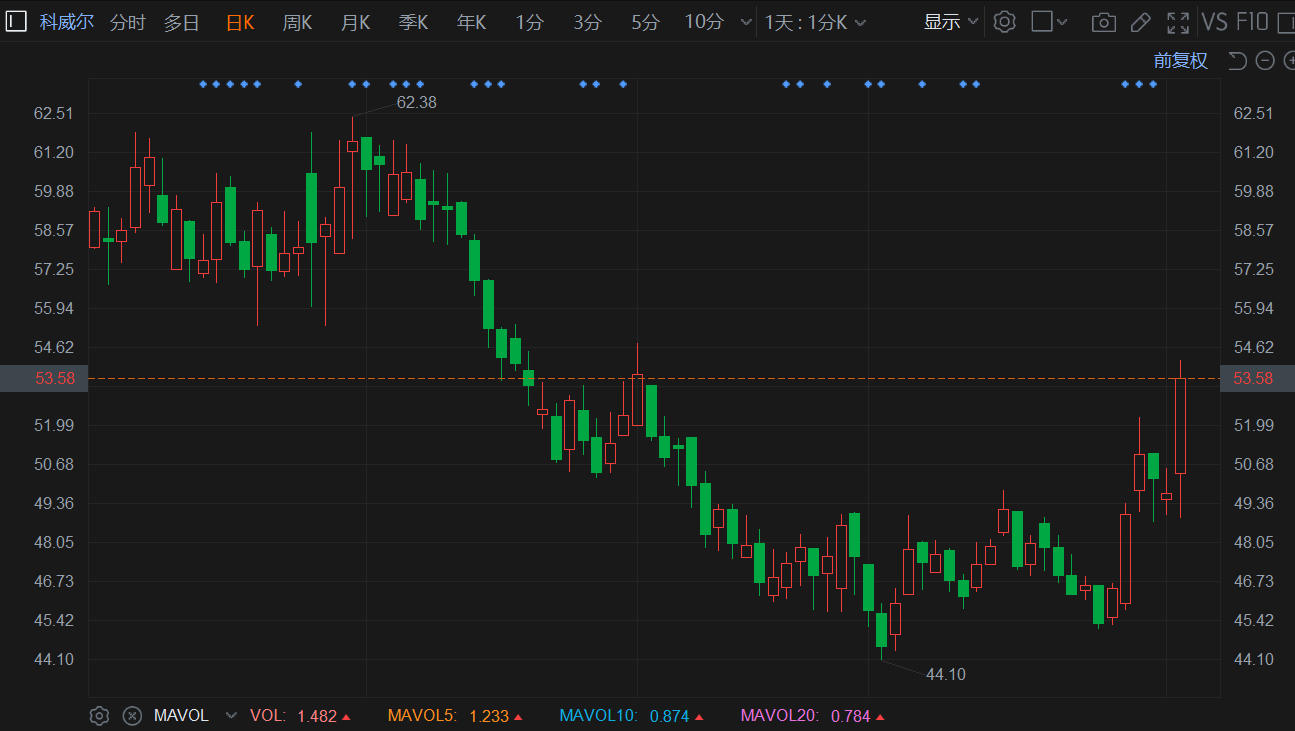This screenshot has height=731, width=1295.
Task: Toggle the VS compare mode
Action: (1214, 22)
